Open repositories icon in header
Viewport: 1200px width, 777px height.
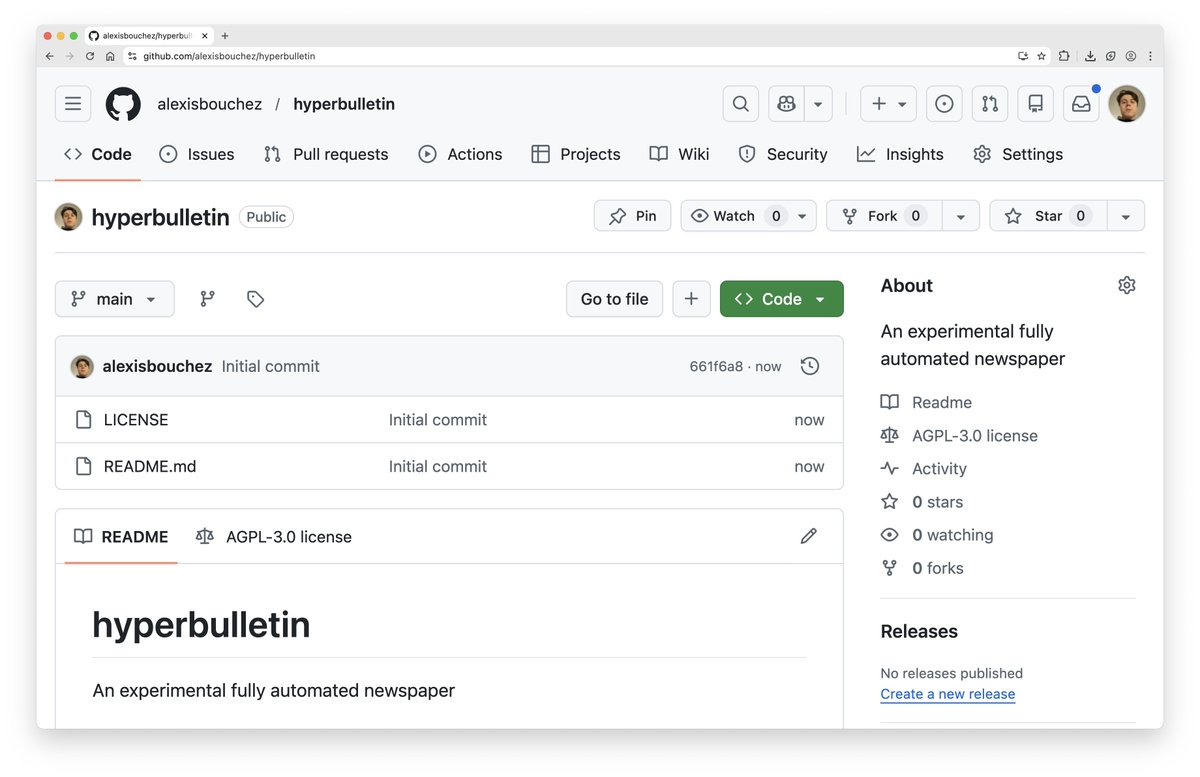coord(1036,104)
